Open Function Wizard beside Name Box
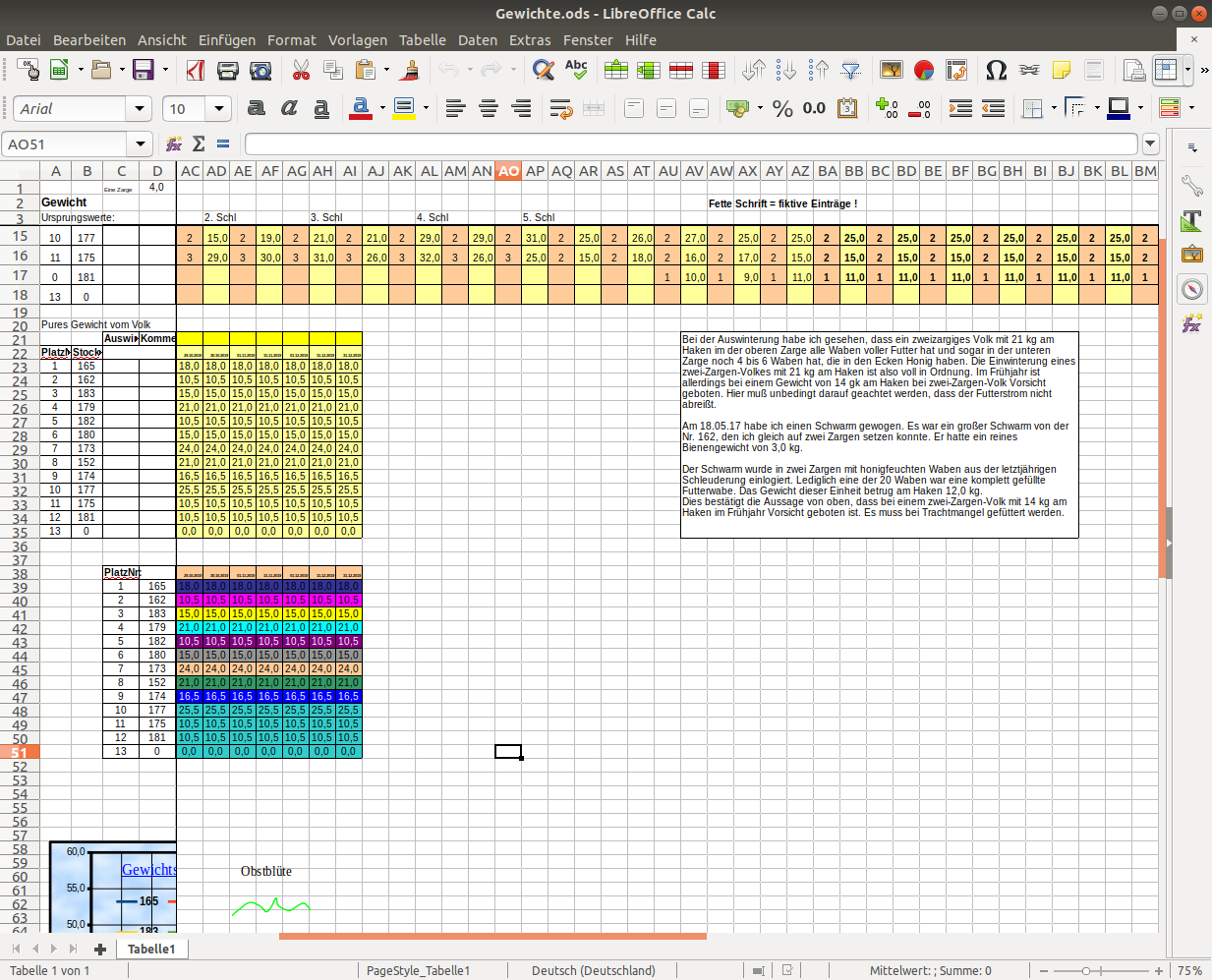1212x980 pixels. (174, 144)
